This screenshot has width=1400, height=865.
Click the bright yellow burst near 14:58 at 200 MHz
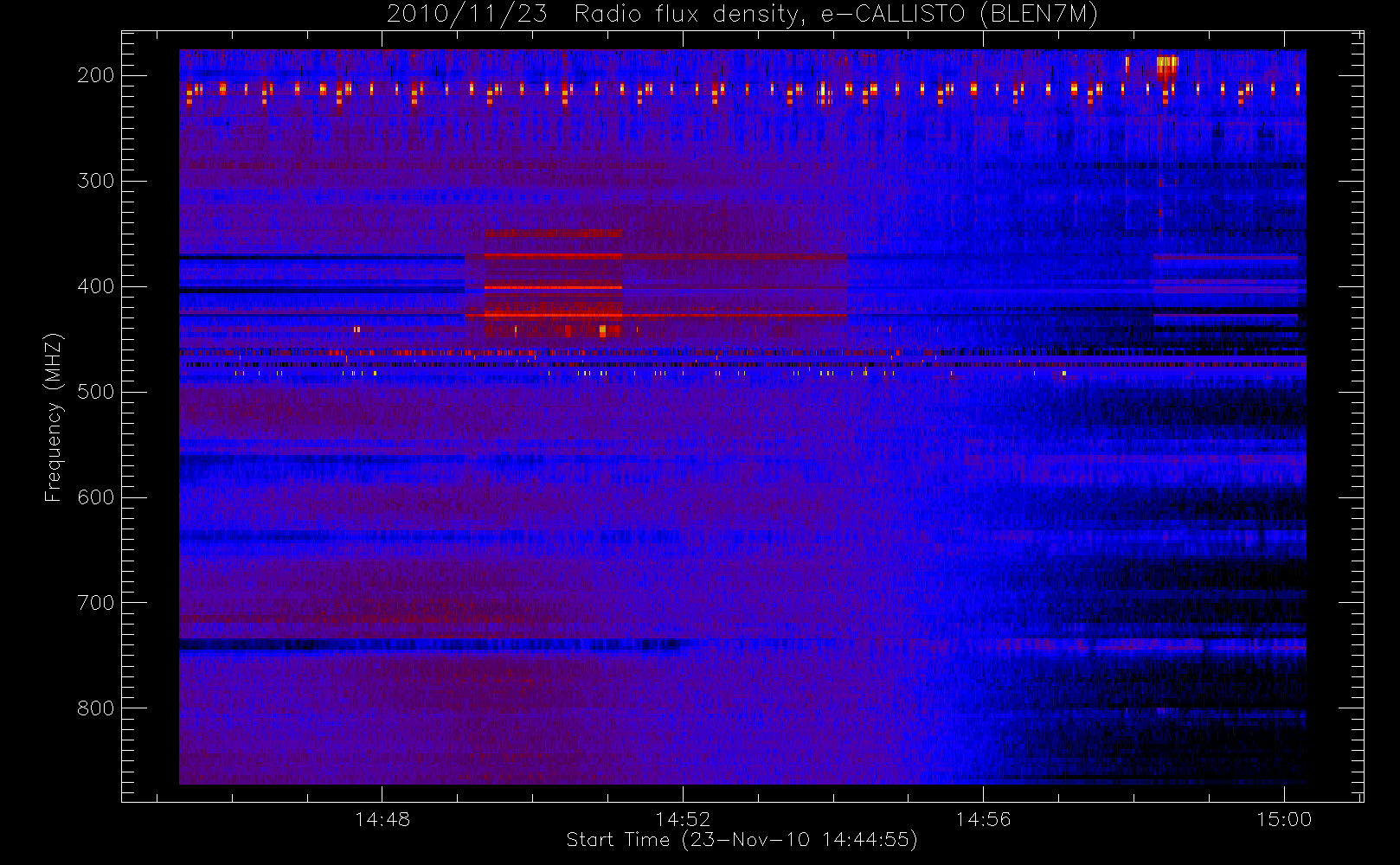point(1167,67)
